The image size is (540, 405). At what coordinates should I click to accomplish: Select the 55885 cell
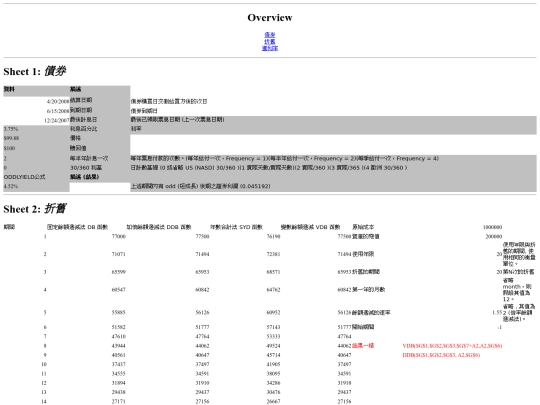pos(118,312)
